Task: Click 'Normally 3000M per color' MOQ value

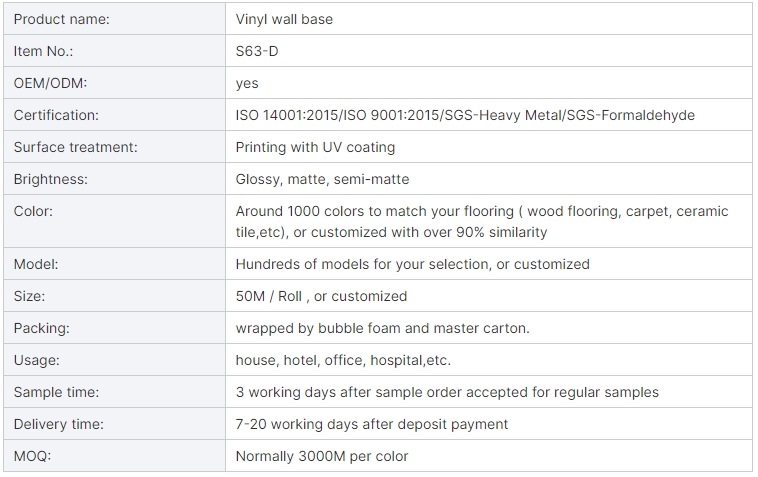Action: pos(322,456)
